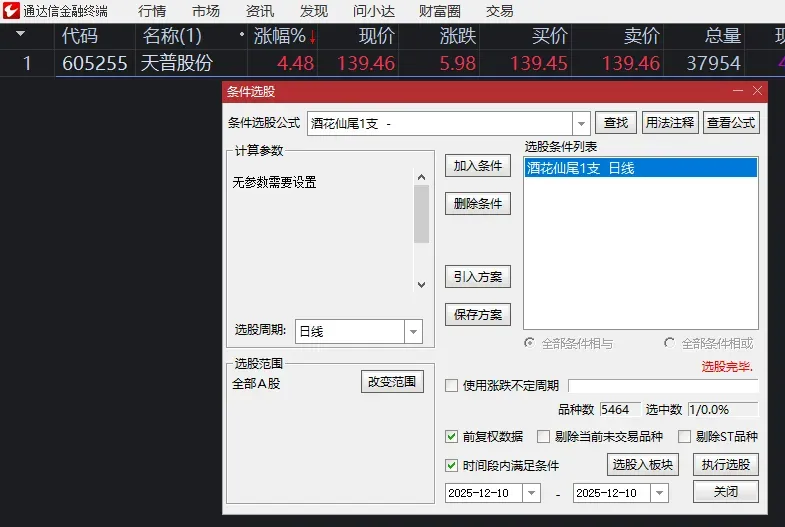Select the 天普股份 stock name
The width and height of the screenshot is (785, 527).
(x=177, y=63)
